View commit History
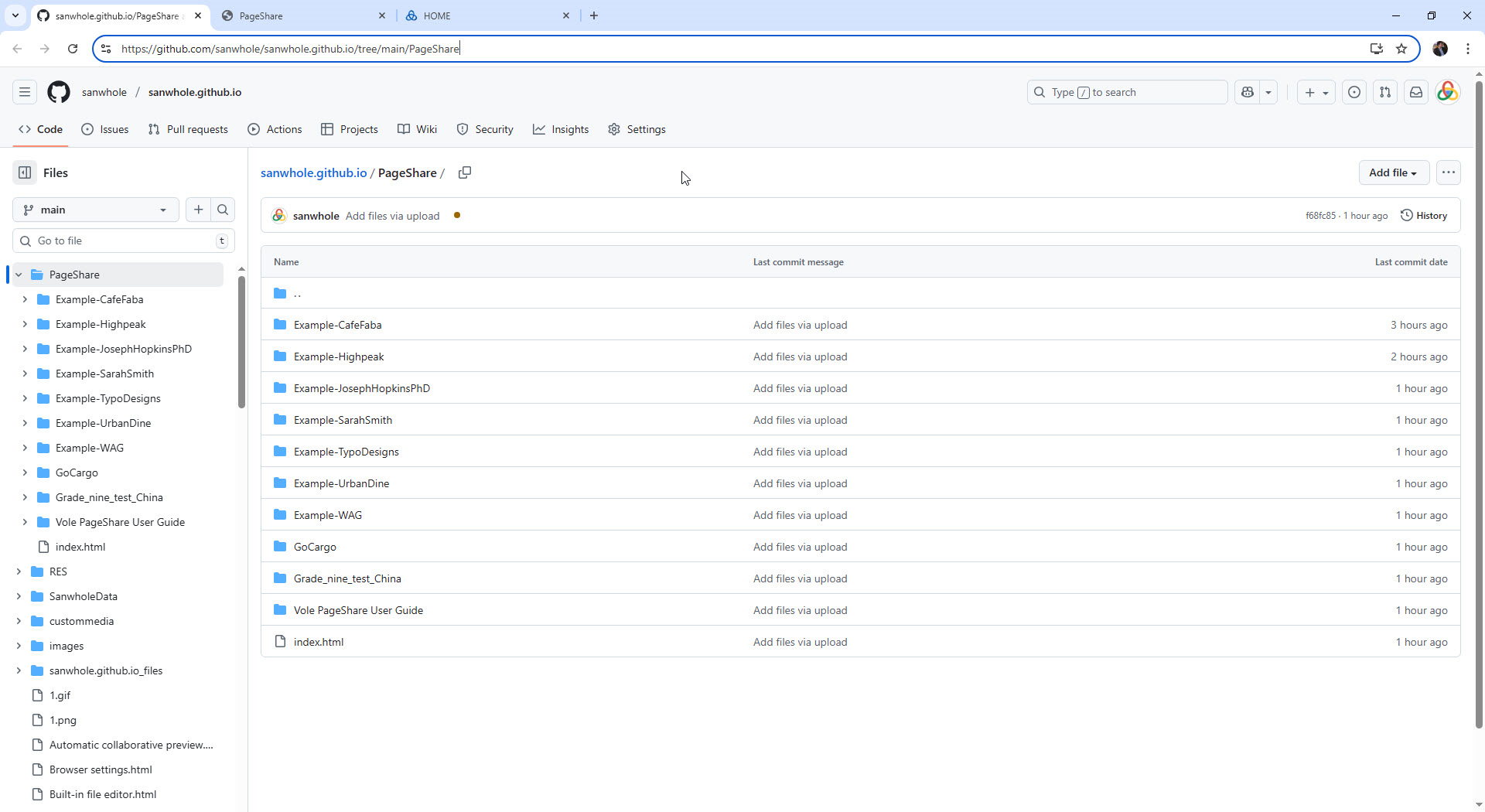The height and width of the screenshot is (812, 1485). 1424,216
